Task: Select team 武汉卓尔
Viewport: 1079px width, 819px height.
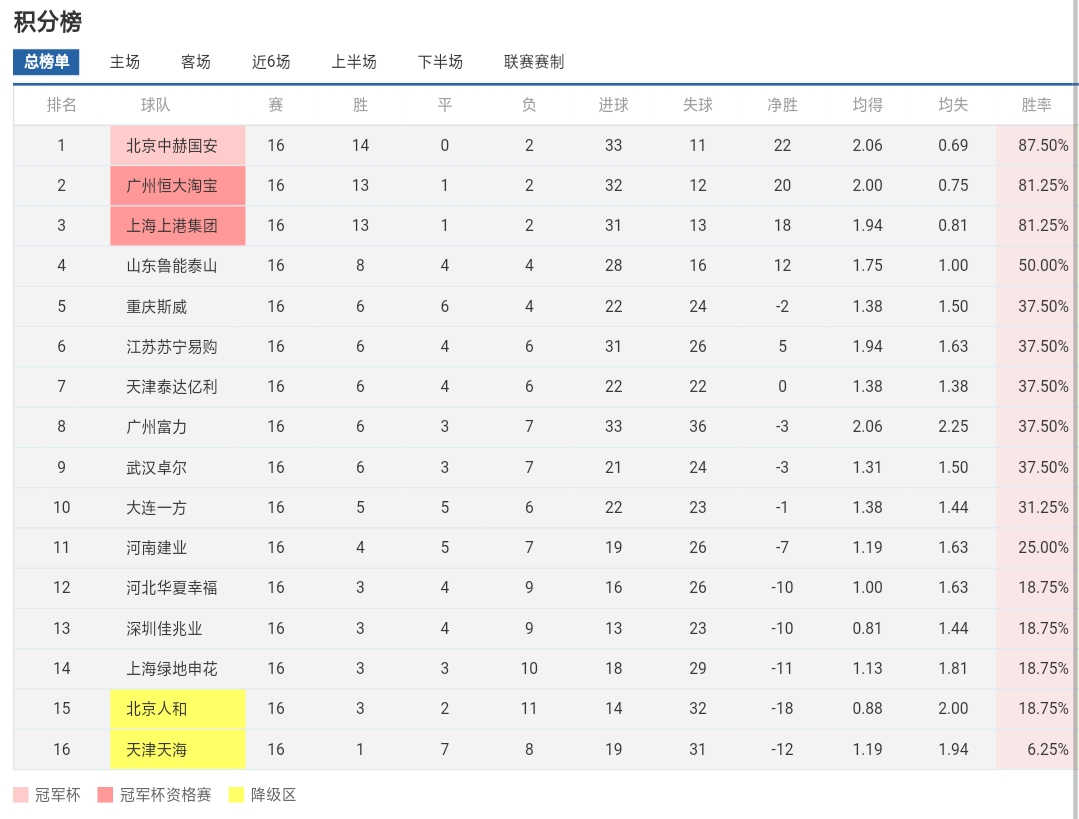Action: click(156, 468)
